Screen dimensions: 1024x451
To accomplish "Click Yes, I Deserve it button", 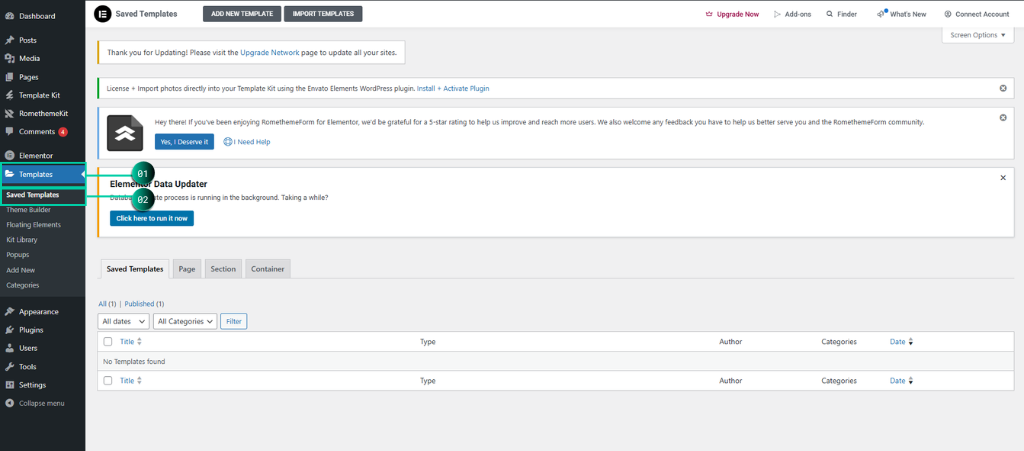I will point(184,142).
